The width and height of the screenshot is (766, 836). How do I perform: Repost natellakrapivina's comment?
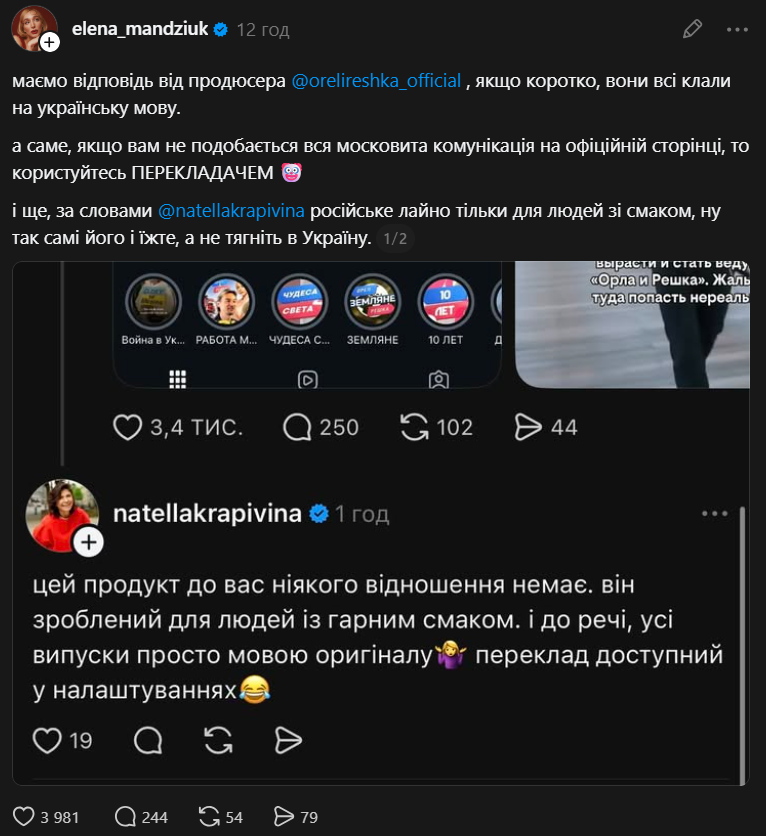pos(218,740)
